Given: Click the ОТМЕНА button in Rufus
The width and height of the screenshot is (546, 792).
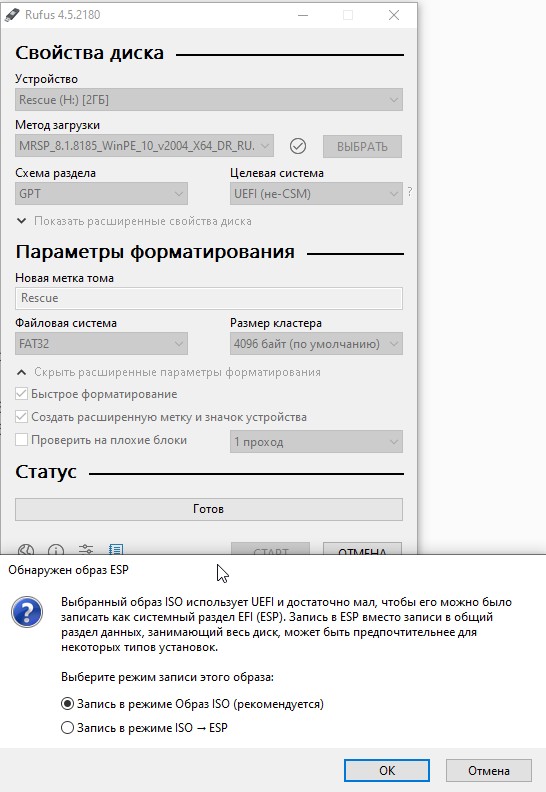Looking at the screenshot, I should [x=362, y=549].
